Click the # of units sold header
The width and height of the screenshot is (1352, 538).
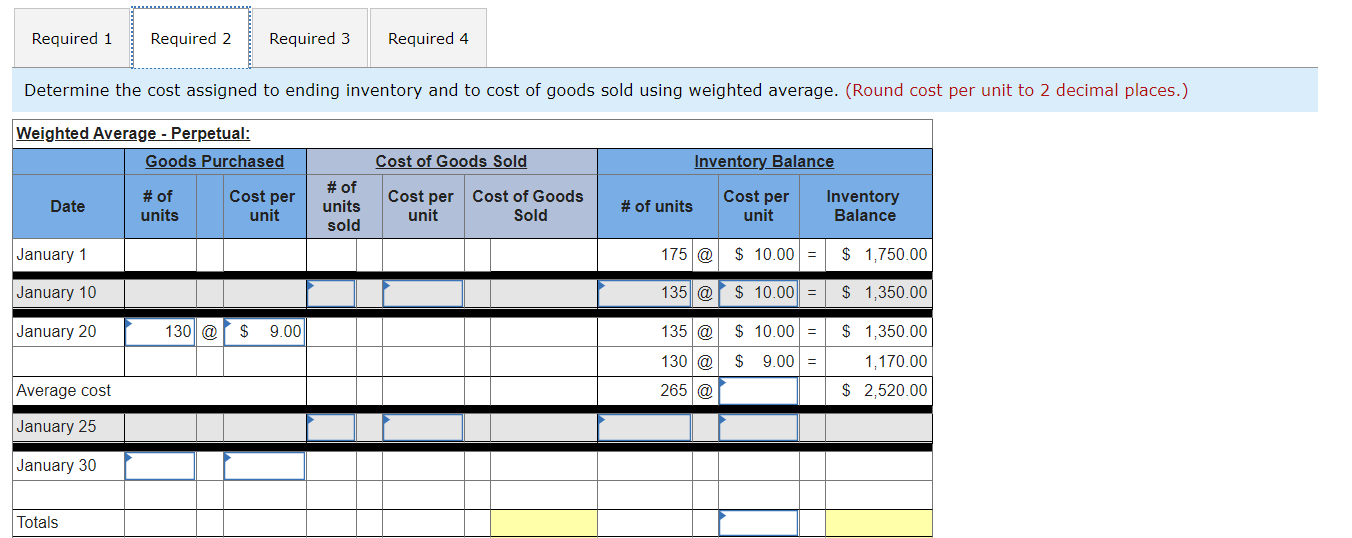pos(342,206)
